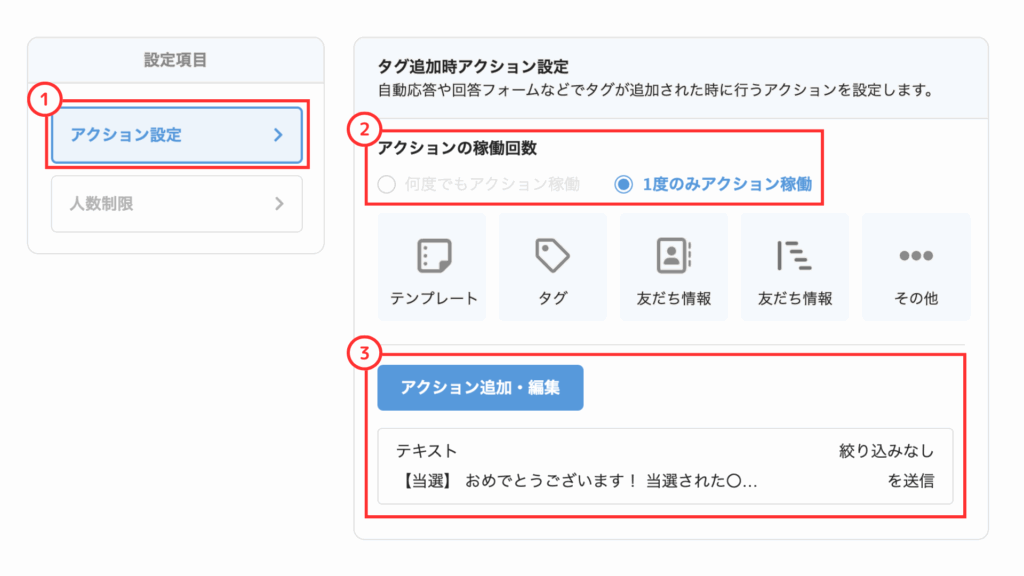Click the 【当選】 message text row
Image resolution: width=1024 pixels, height=576 pixels.
[577, 481]
